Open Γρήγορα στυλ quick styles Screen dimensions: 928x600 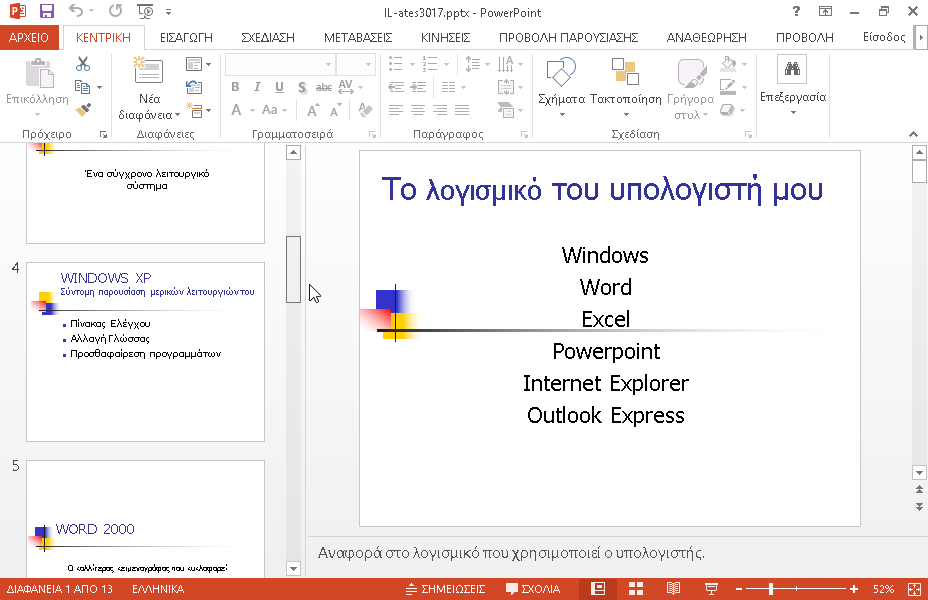(691, 88)
